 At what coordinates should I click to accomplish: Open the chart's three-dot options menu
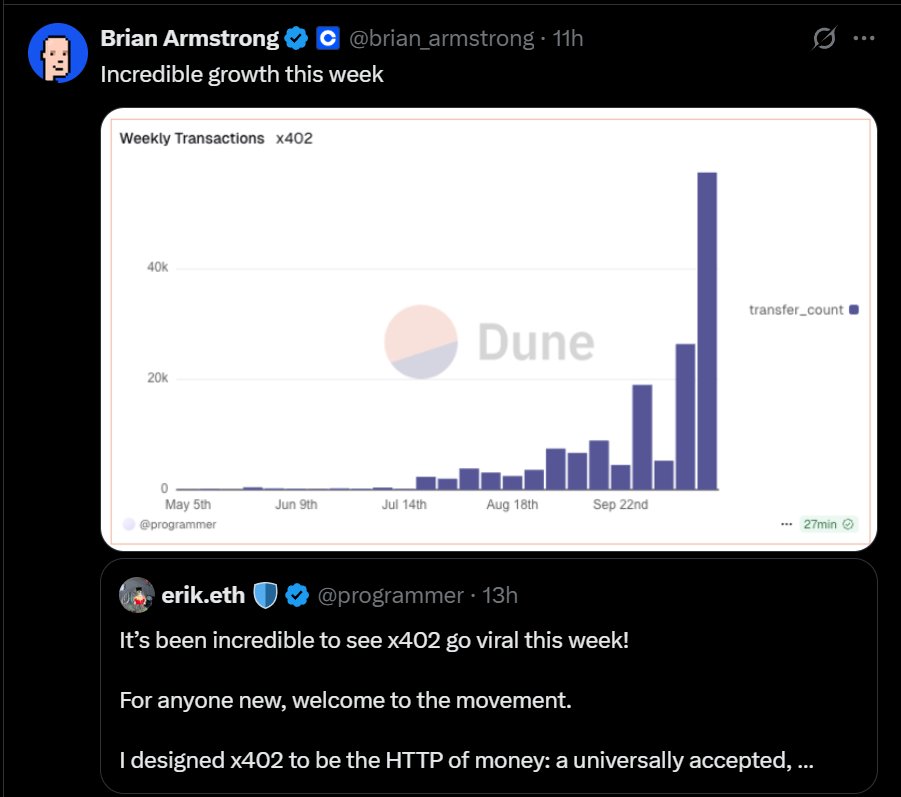[x=787, y=524]
